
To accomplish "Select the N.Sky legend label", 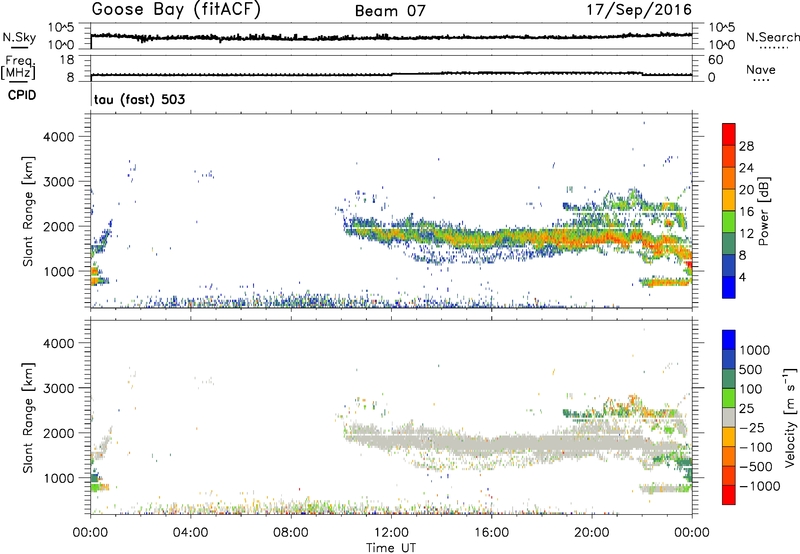I will [x=19, y=37].
